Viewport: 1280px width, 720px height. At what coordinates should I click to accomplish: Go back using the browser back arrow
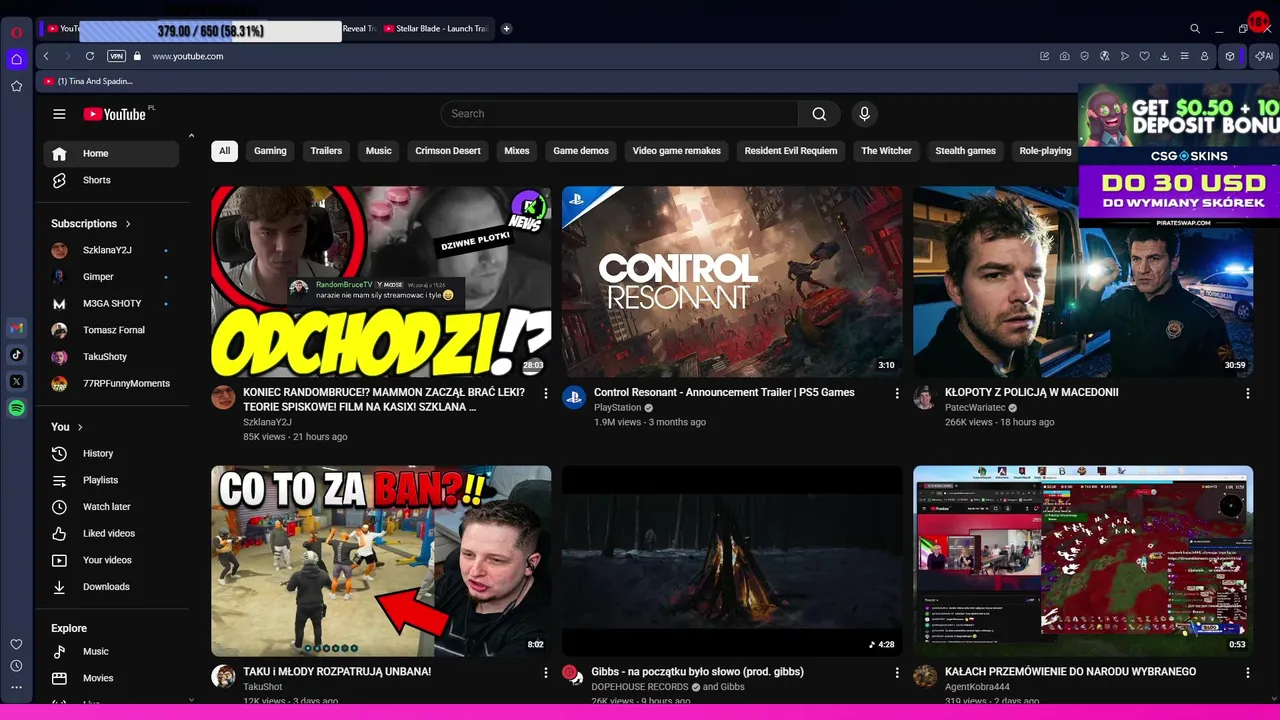point(46,56)
